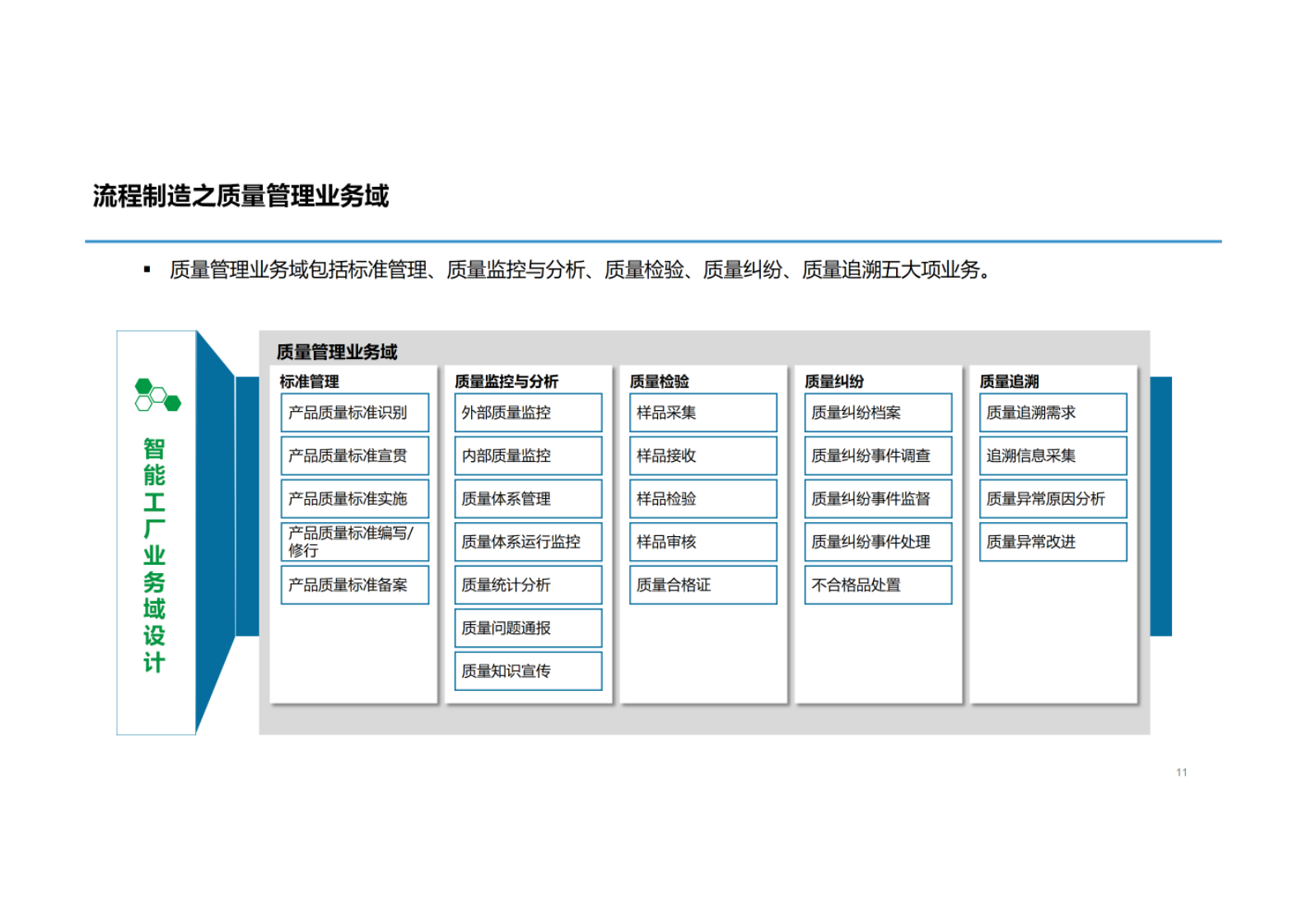Image resolution: width=1307 pixels, height=924 pixels.
Task: Select the 样品审核 box
Action: coord(703,542)
